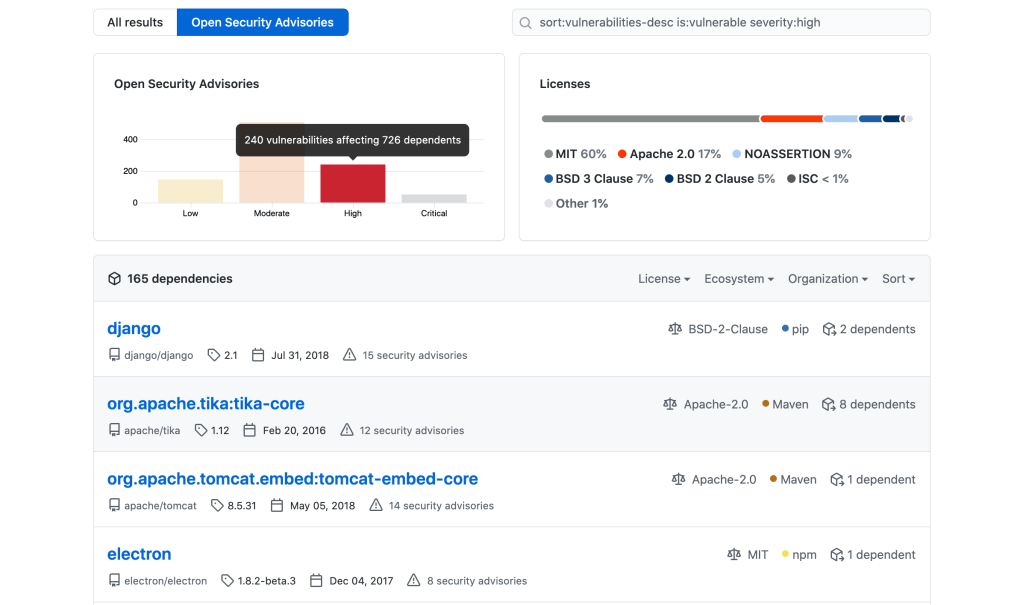Open the Sort dropdown
The image size is (1023, 605).
[x=898, y=279]
